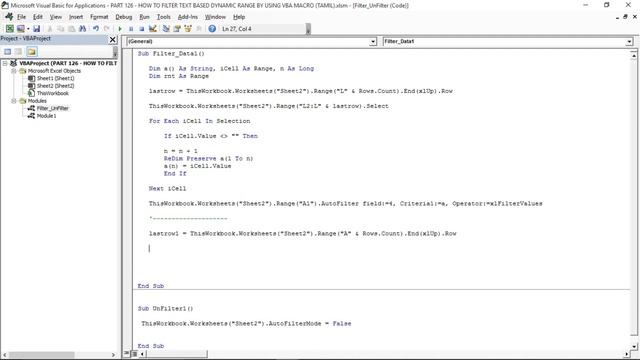Select Sheet2 (Sheet2) in project tree
640x360 pixels.
pos(56,86)
